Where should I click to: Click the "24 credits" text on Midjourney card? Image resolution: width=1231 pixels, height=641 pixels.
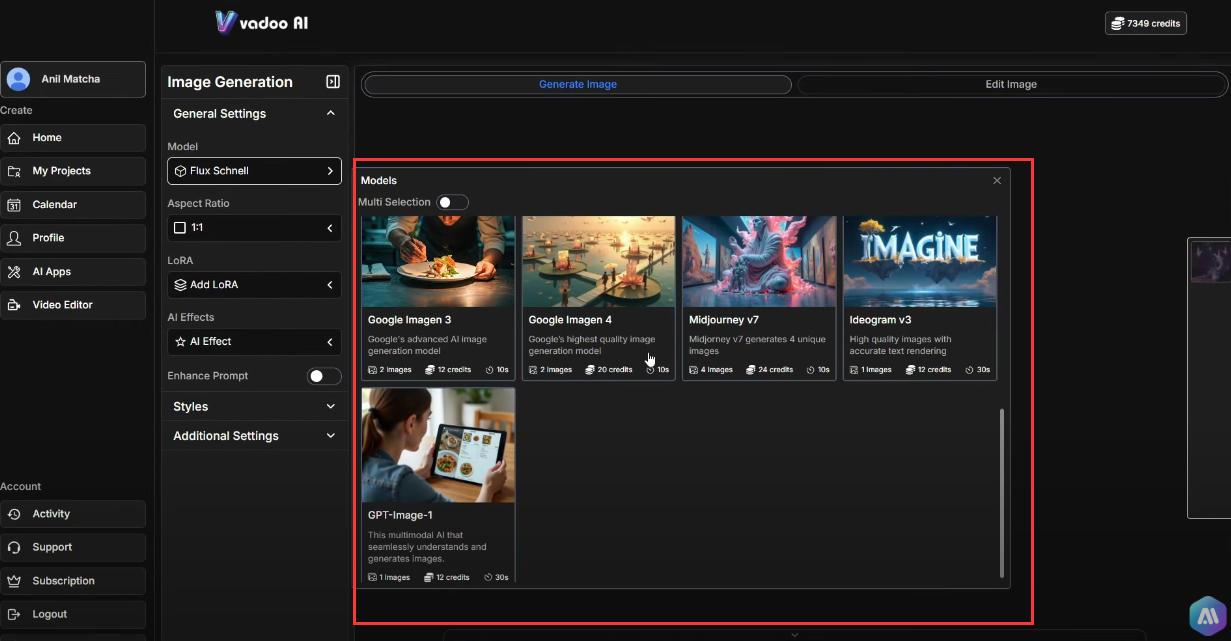point(776,370)
